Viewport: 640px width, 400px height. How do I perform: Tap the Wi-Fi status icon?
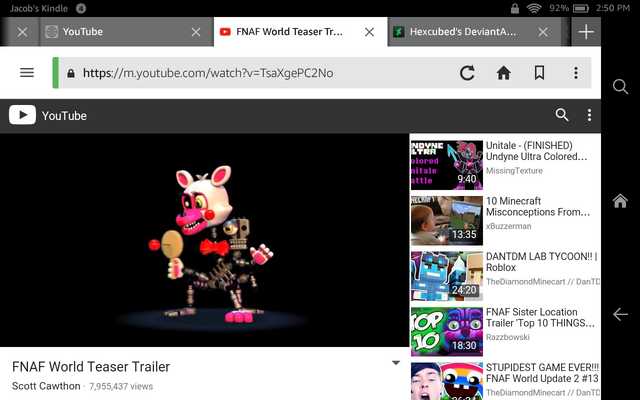534,8
